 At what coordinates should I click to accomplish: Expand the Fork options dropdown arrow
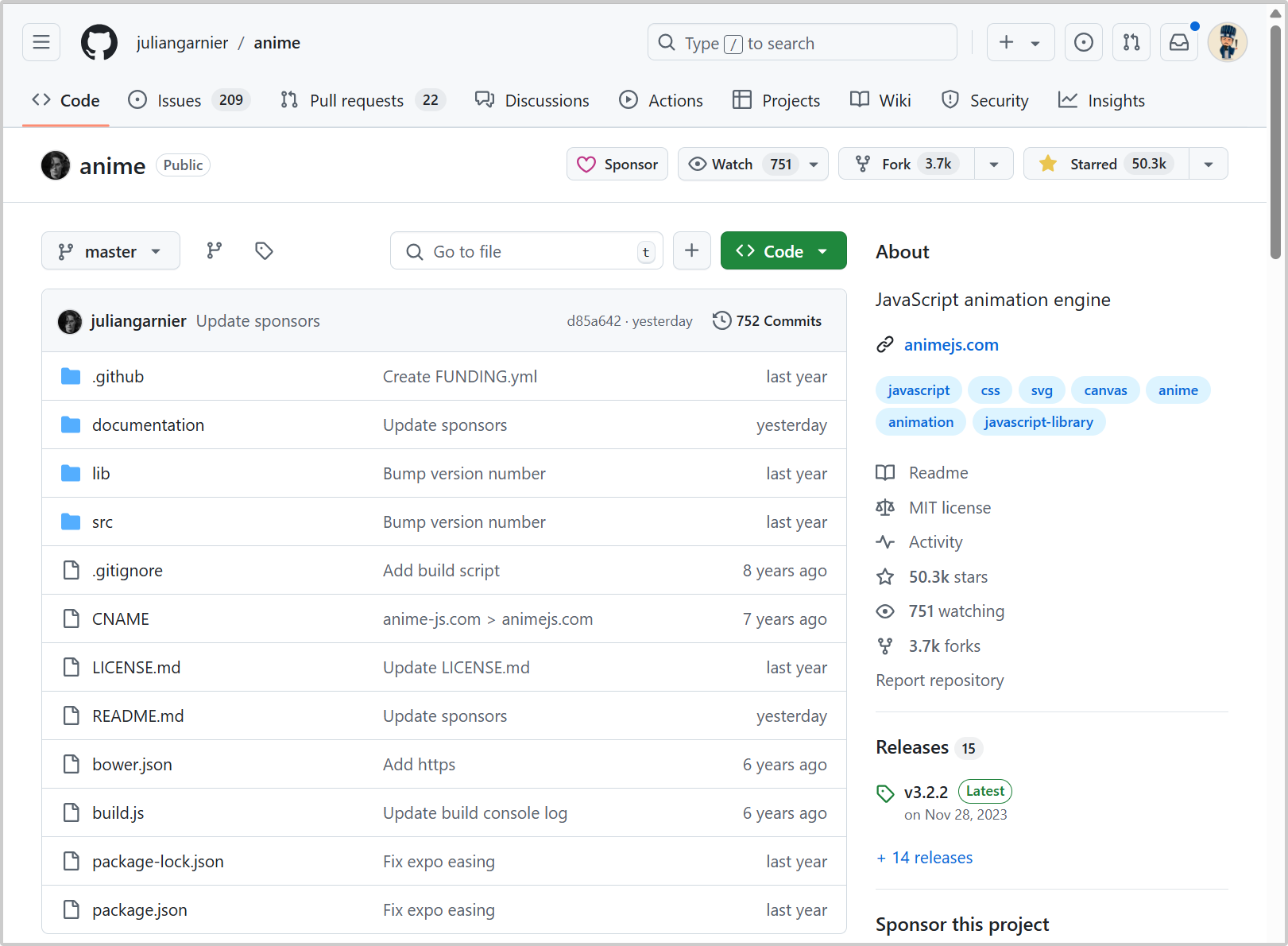[994, 165]
